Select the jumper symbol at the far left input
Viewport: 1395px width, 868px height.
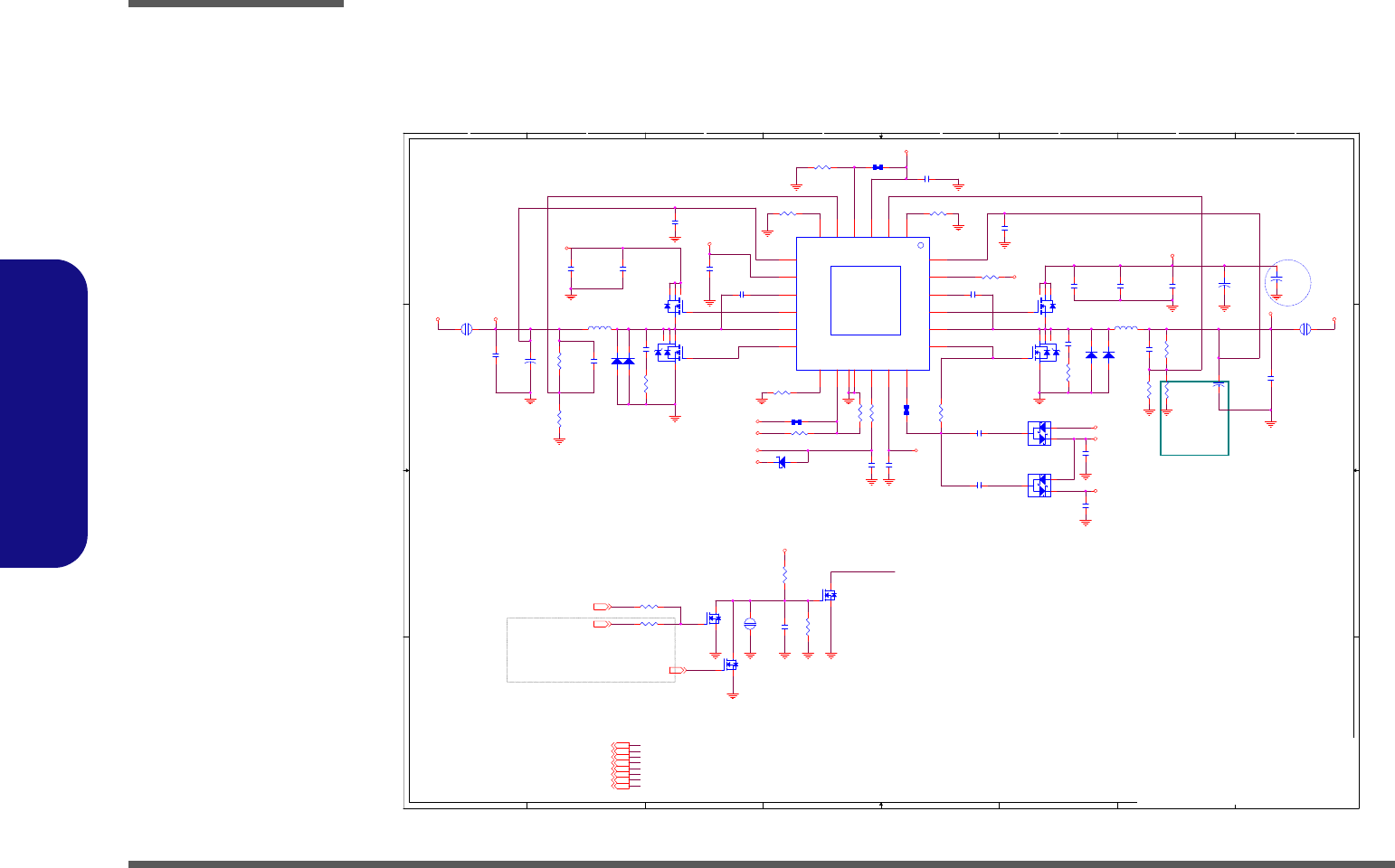click(x=467, y=329)
